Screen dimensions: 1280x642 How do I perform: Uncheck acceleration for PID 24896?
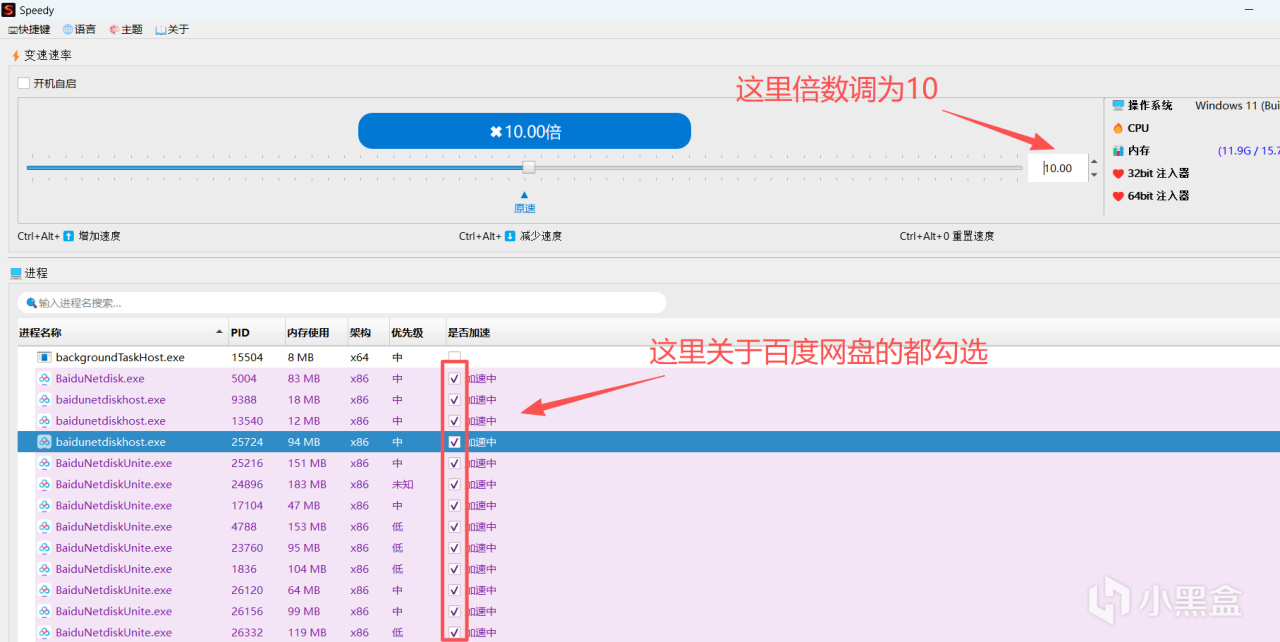tap(455, 484)
